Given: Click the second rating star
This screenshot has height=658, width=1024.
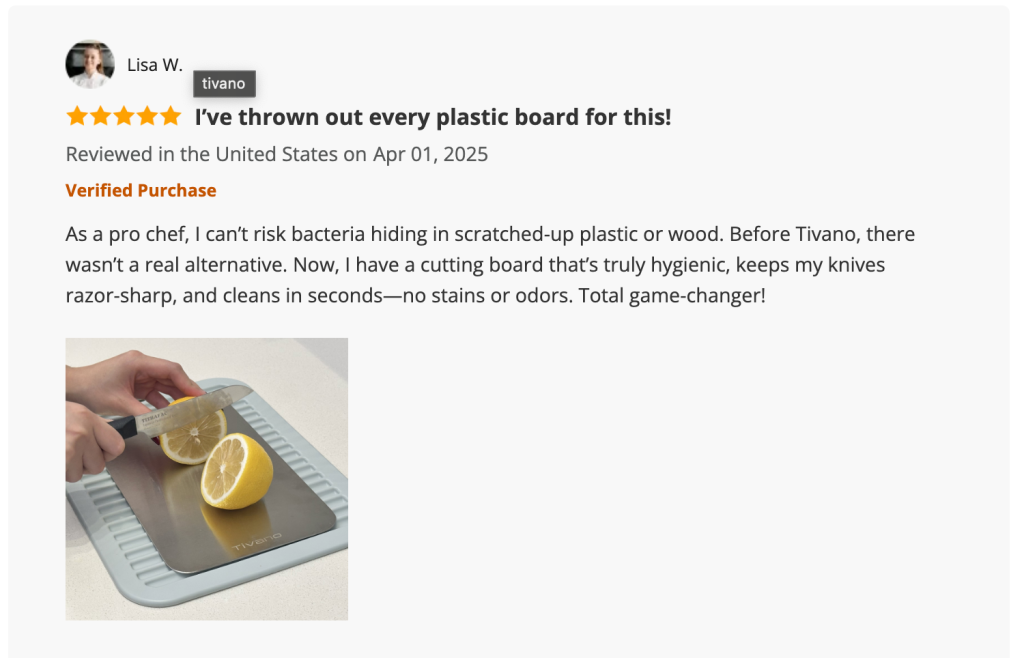Looking at the screenshot, I should (x=100, y=116).
